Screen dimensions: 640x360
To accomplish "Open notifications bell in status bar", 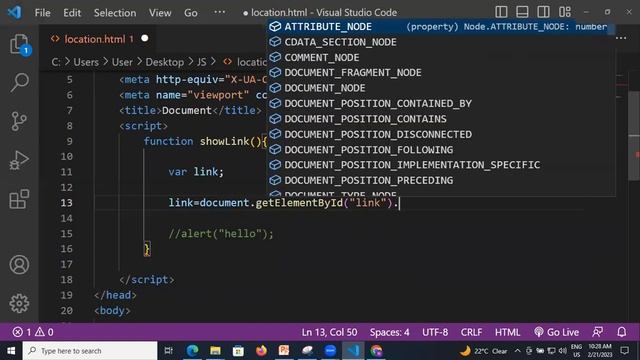I will pos(622,332).
